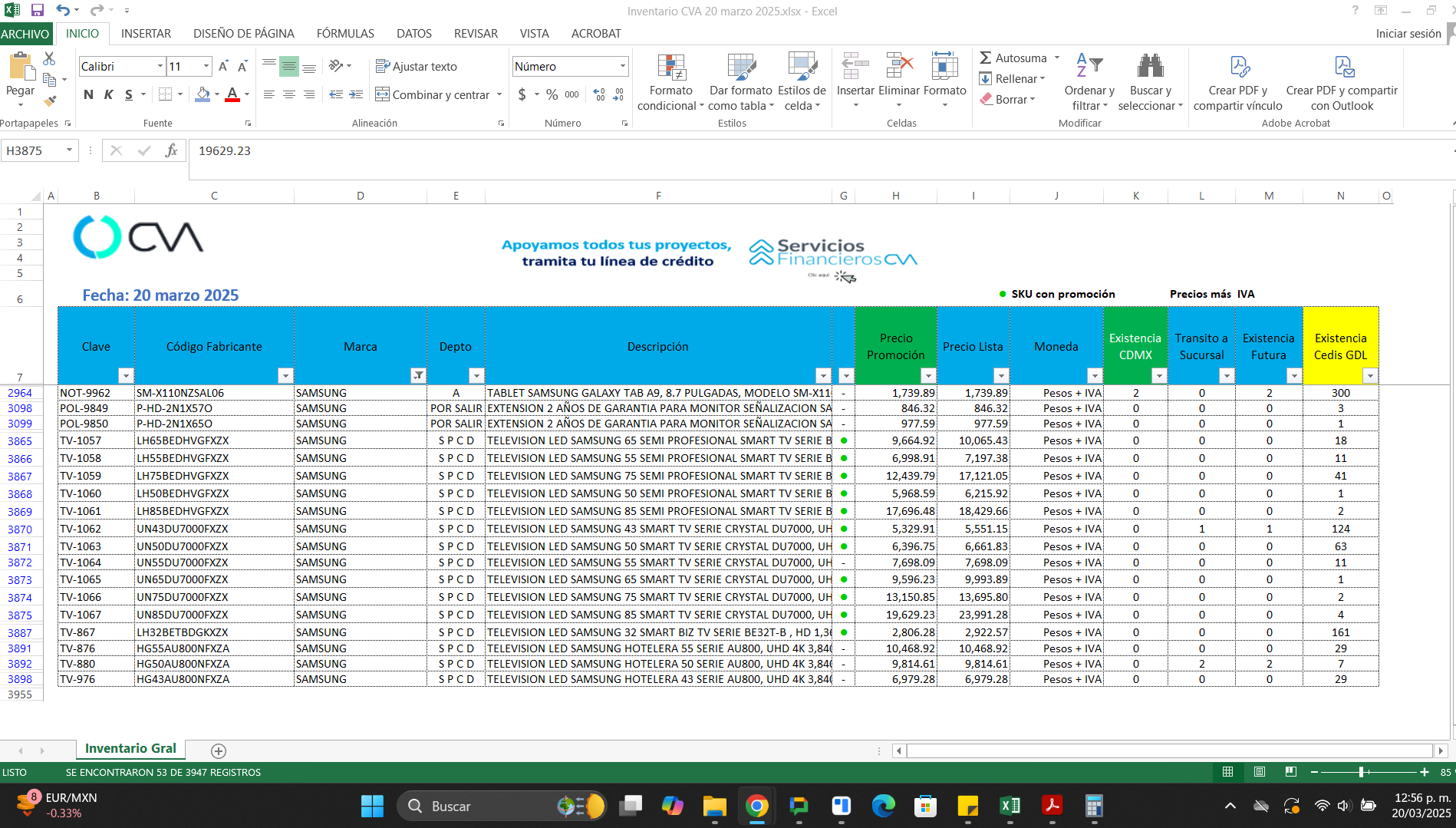The width and height of the screenshot is (1456, 828).
Task: Open the Marca column filter dropdown
Action: point(417,375)
